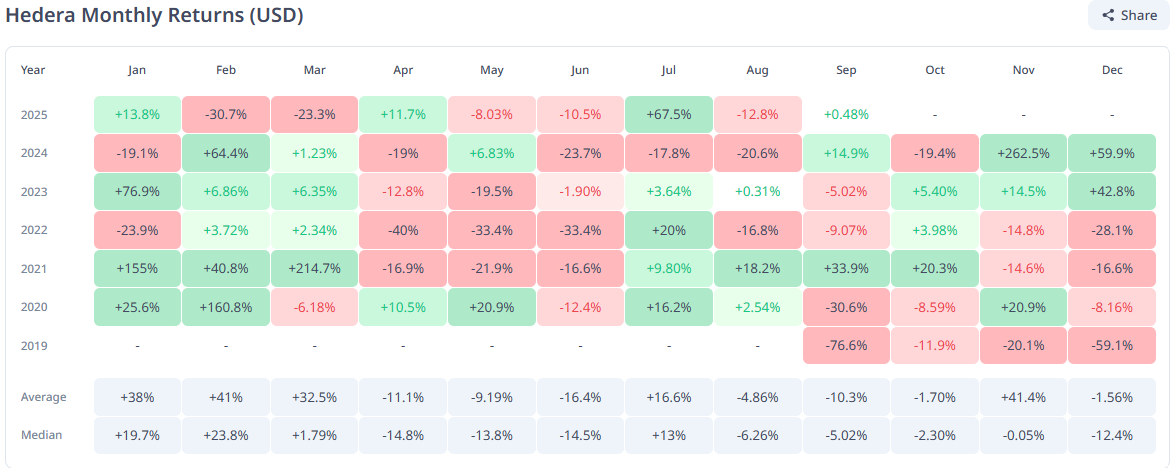Click the November 2024 +262.5% cell
1172x468 pixels.
click(1023, 153)
